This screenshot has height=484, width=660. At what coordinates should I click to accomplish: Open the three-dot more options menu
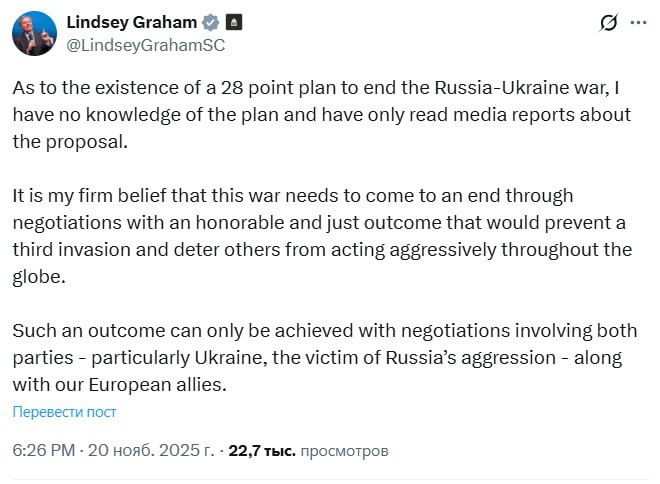coord(638,22)
